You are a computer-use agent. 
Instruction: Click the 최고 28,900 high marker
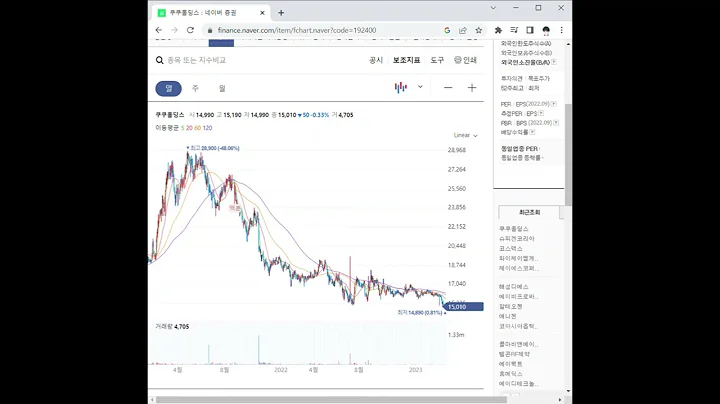pyautogui.click(x=213, y=148)
